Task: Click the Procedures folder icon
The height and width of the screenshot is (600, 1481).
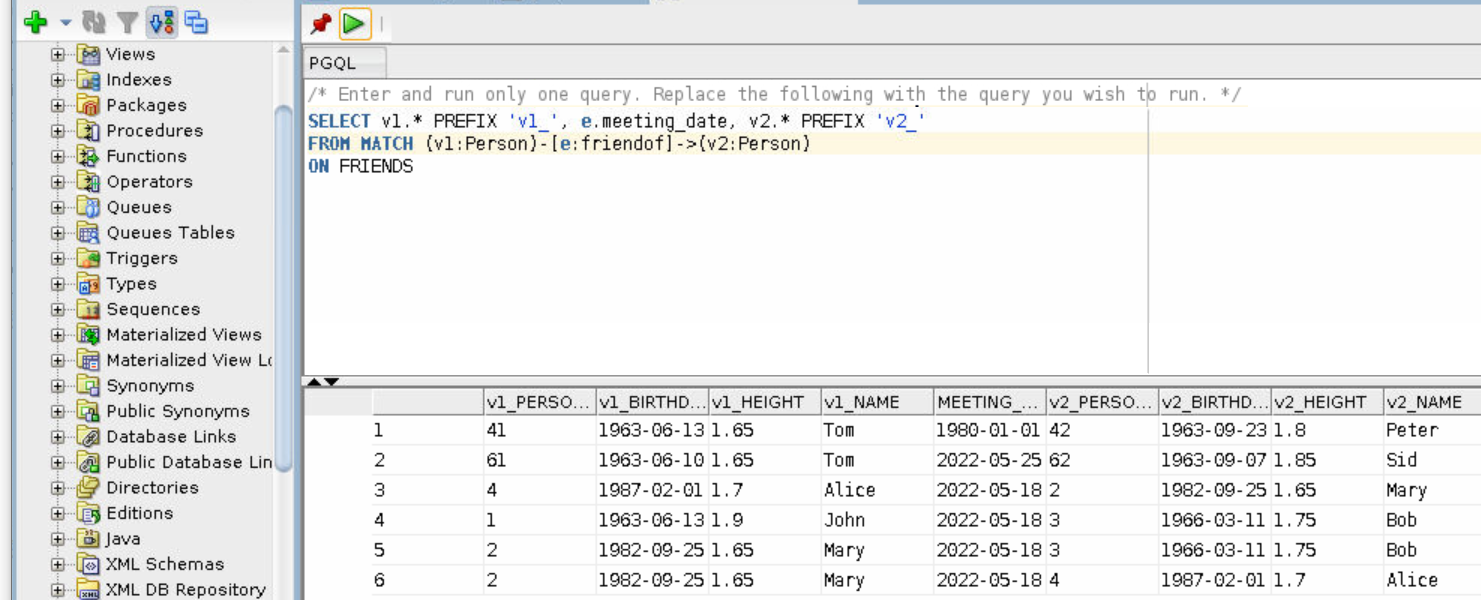Action: 89,131
